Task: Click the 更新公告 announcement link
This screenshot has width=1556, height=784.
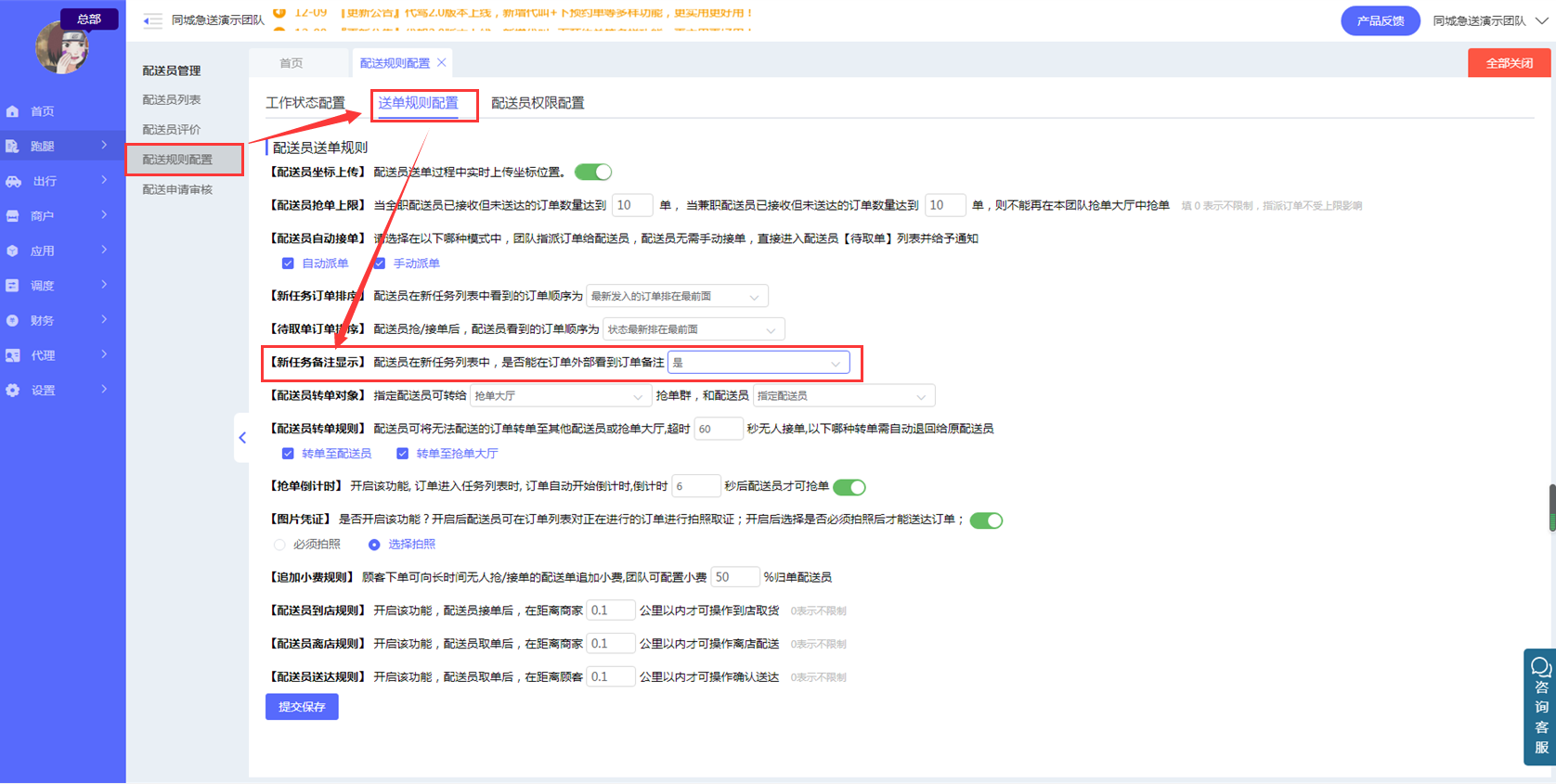Action: click(548, 13)
